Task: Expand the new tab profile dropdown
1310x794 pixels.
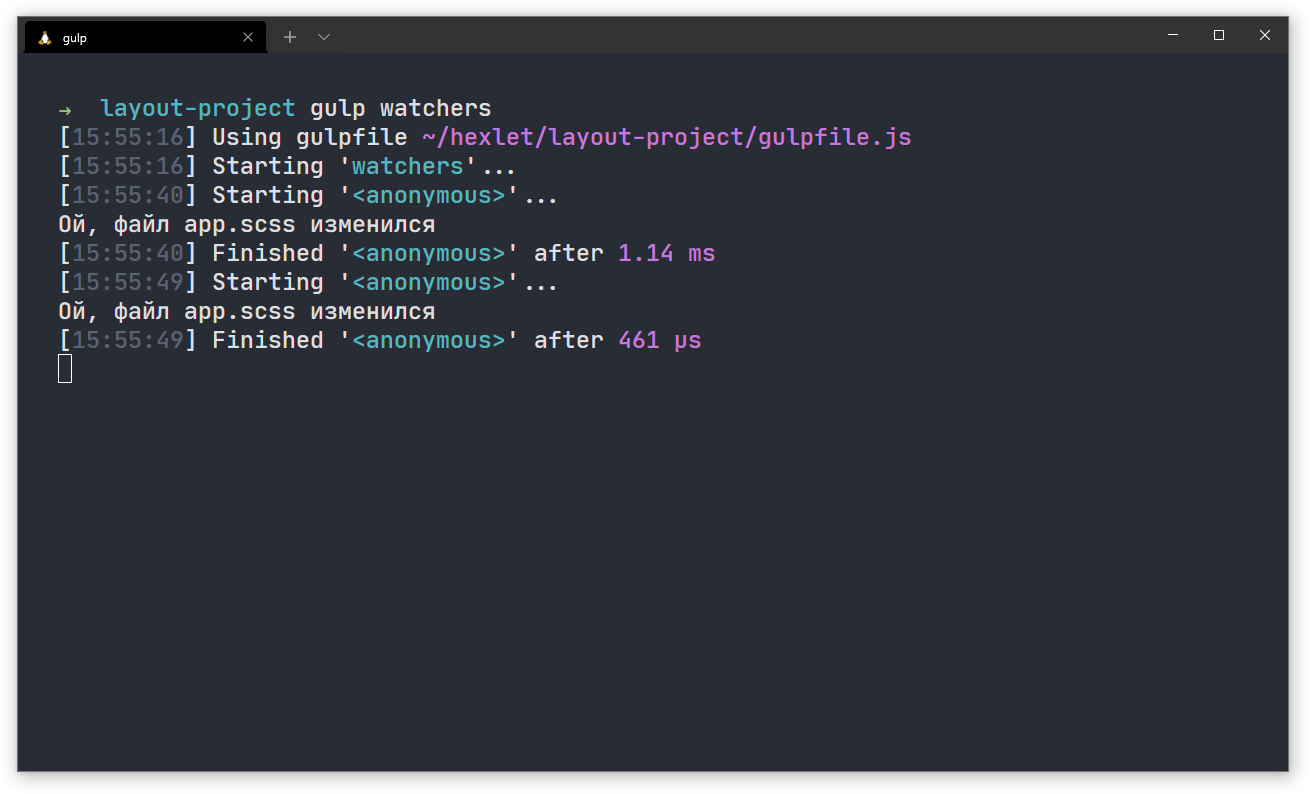Action: pyautogui.click(x=324, y=37)
